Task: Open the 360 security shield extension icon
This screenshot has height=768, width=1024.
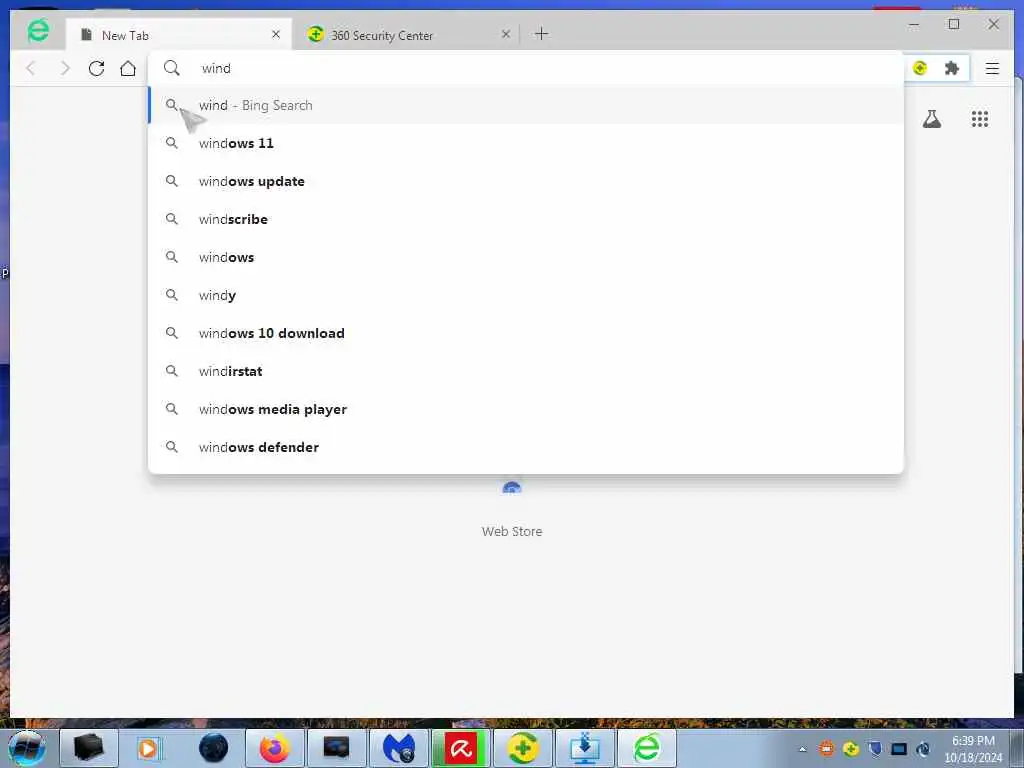Action: (x=920, y=68)
